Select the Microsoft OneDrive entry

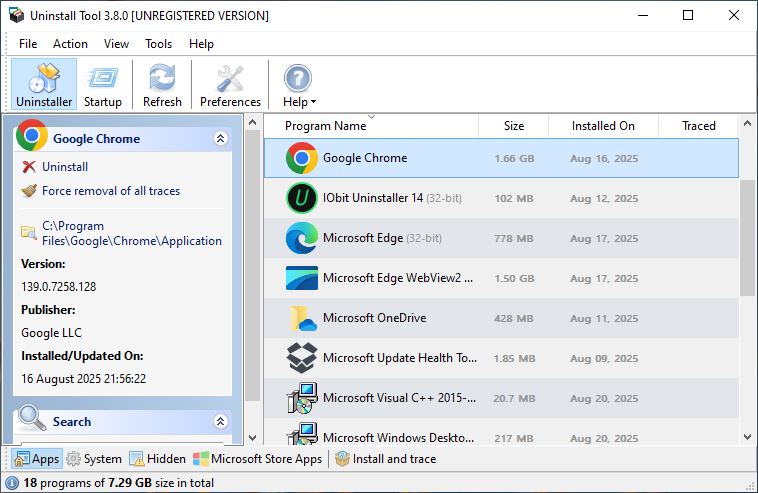tap(375, 318)
